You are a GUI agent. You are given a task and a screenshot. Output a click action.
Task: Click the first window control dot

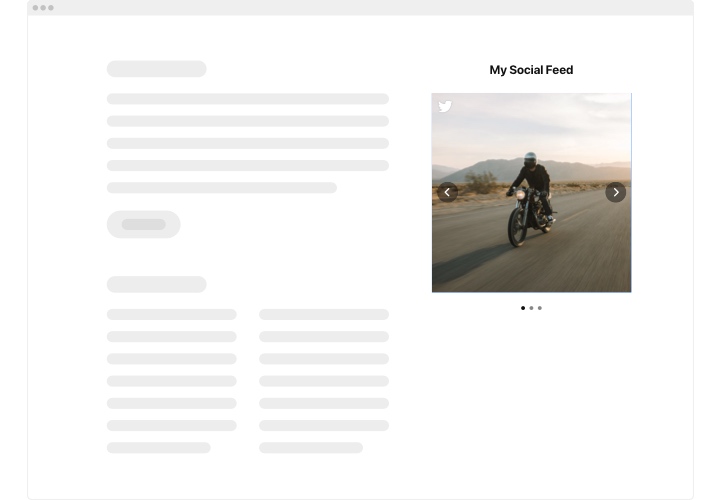pyautogui.click(x=35, y=8)
